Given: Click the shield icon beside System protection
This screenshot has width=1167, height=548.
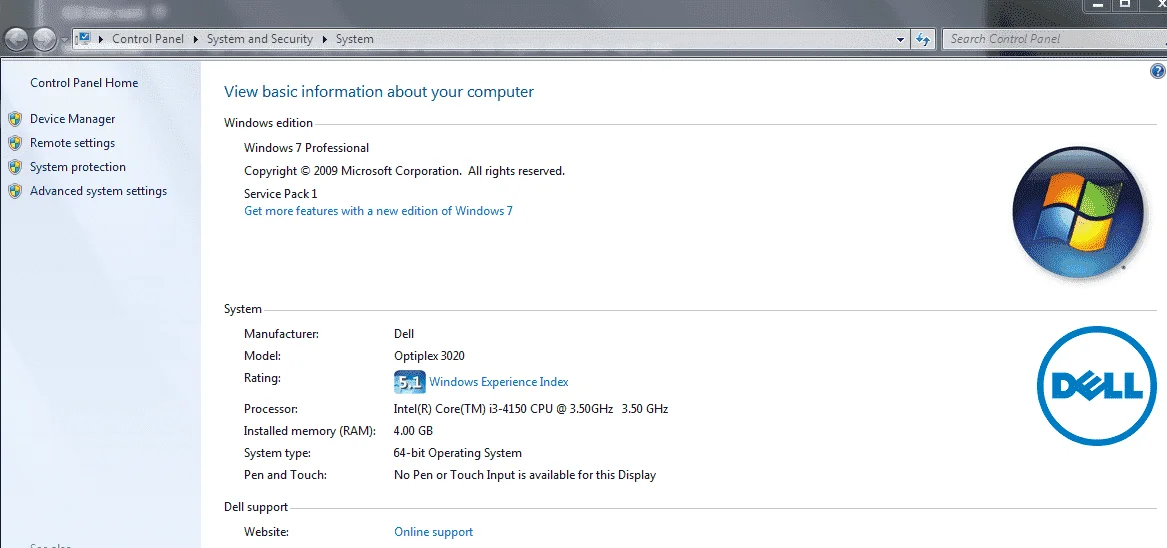Looking at the screenshot, I should [x=15, y=167].
